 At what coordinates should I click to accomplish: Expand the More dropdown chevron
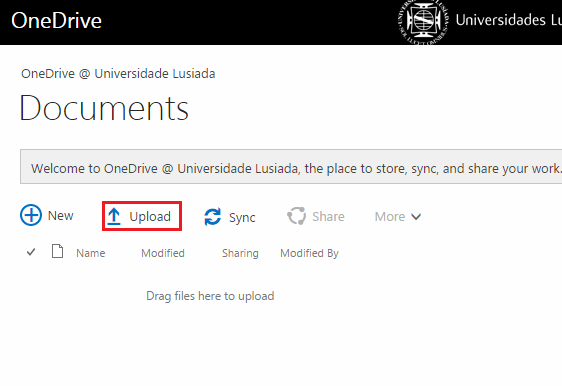[416, 216]
